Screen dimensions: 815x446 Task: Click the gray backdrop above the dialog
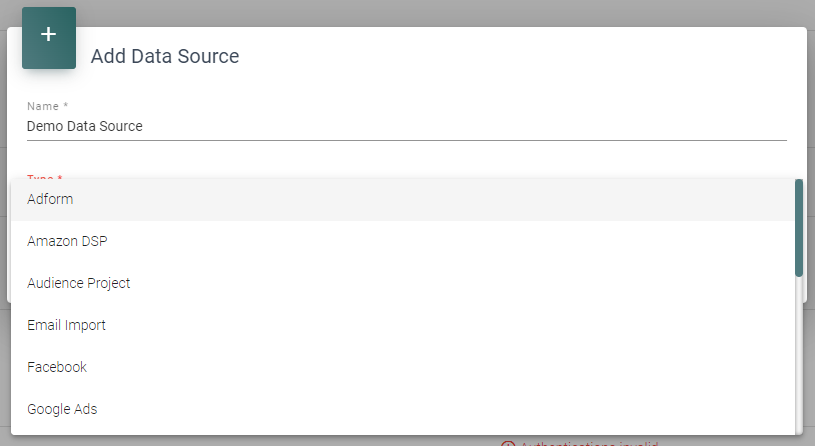point(400,12)
